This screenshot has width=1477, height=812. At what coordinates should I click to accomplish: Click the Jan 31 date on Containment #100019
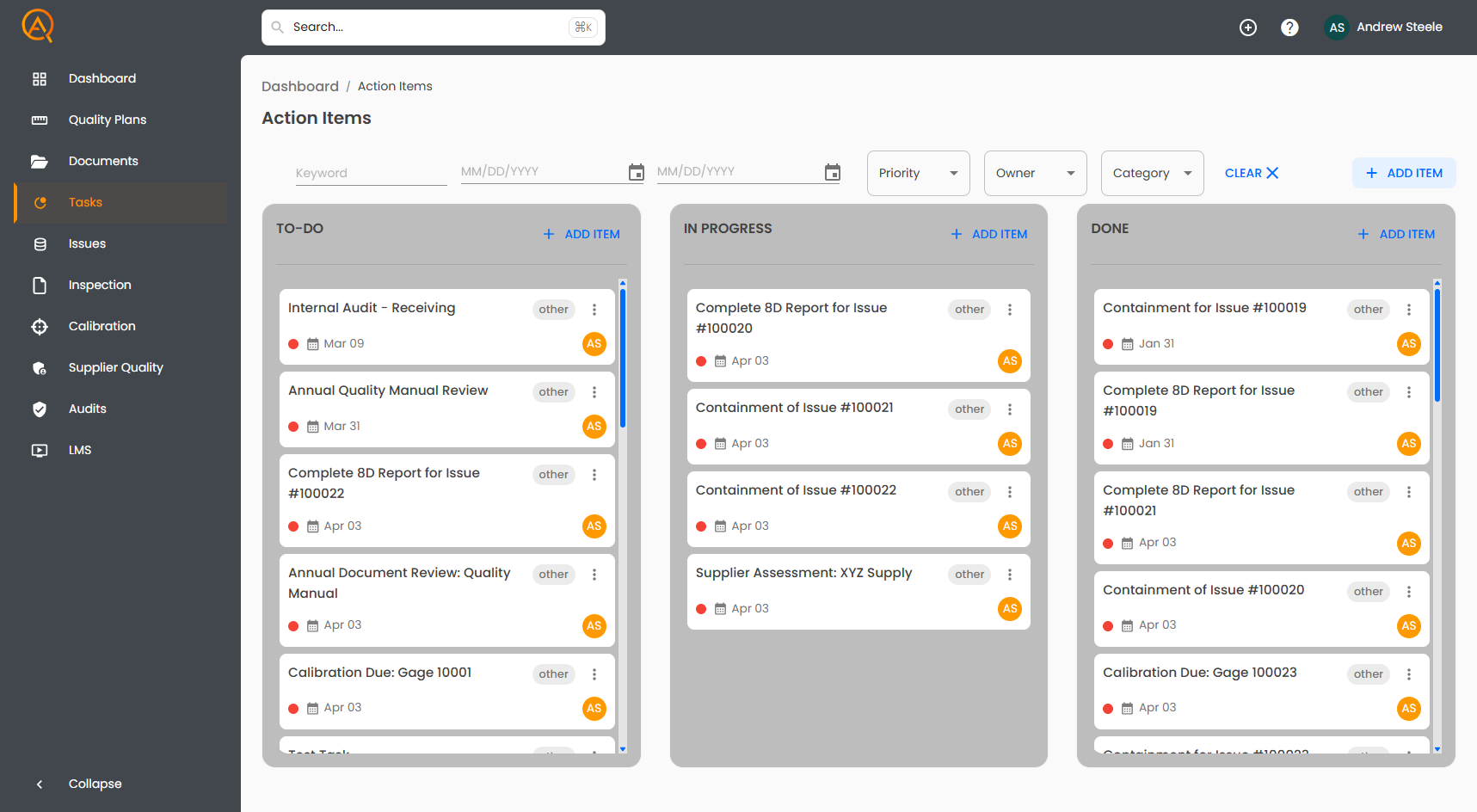(1156, 344)
